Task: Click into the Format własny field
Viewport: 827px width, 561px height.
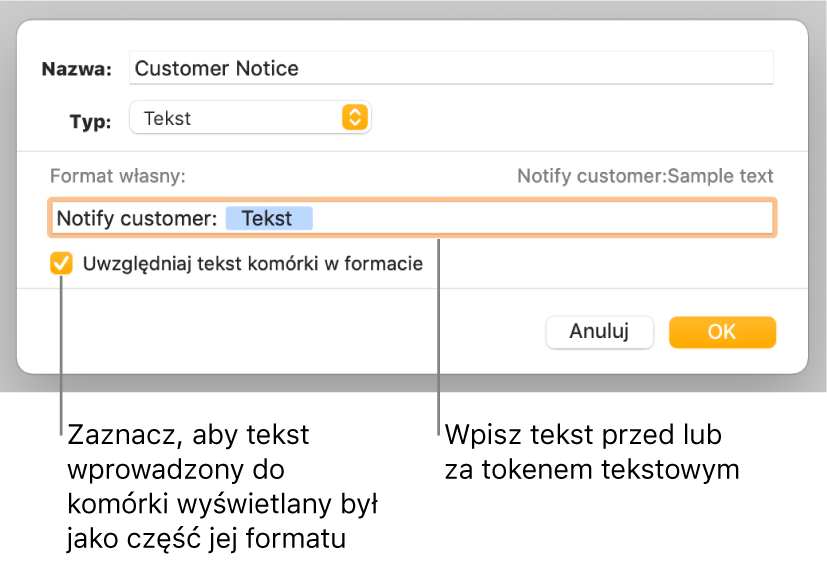Action: (x=412, y=218)
